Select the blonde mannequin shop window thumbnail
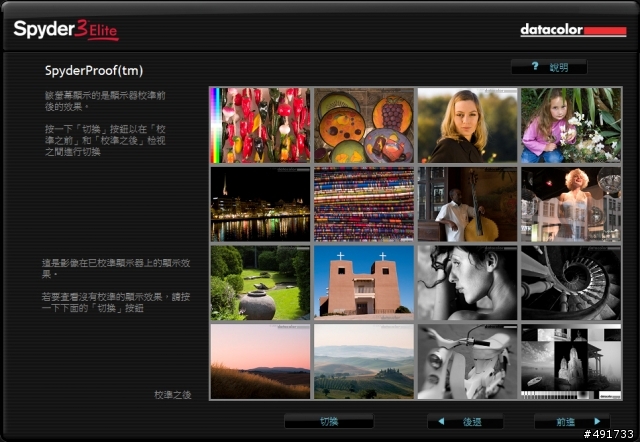 point(571,204)
